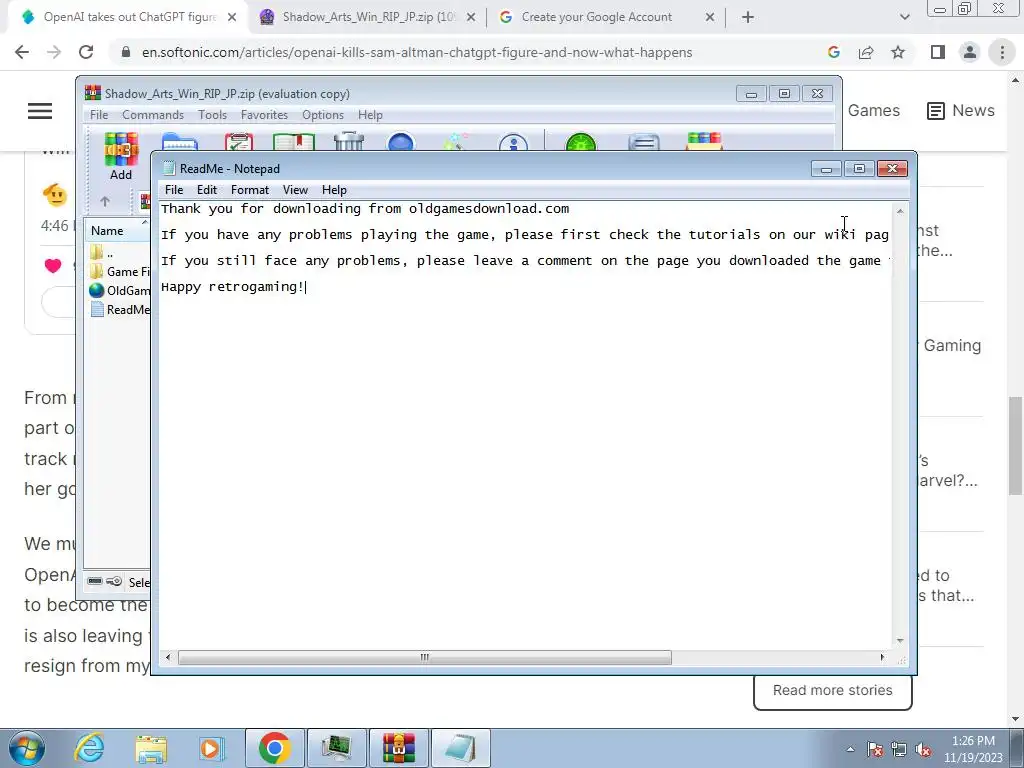Image resolution: width=1024 pixels, height=768 pixels.
Task: Click WinRAR's Name column header
Action: [x=117, y=231]
